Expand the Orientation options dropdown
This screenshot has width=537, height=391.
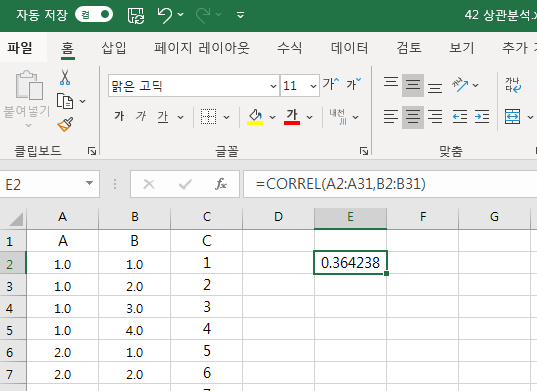(475, 85)
